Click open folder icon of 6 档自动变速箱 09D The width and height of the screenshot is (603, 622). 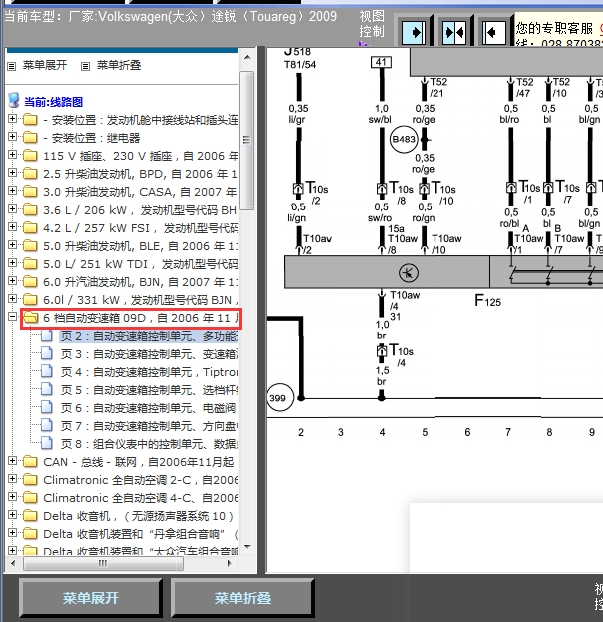click(31, 318)
